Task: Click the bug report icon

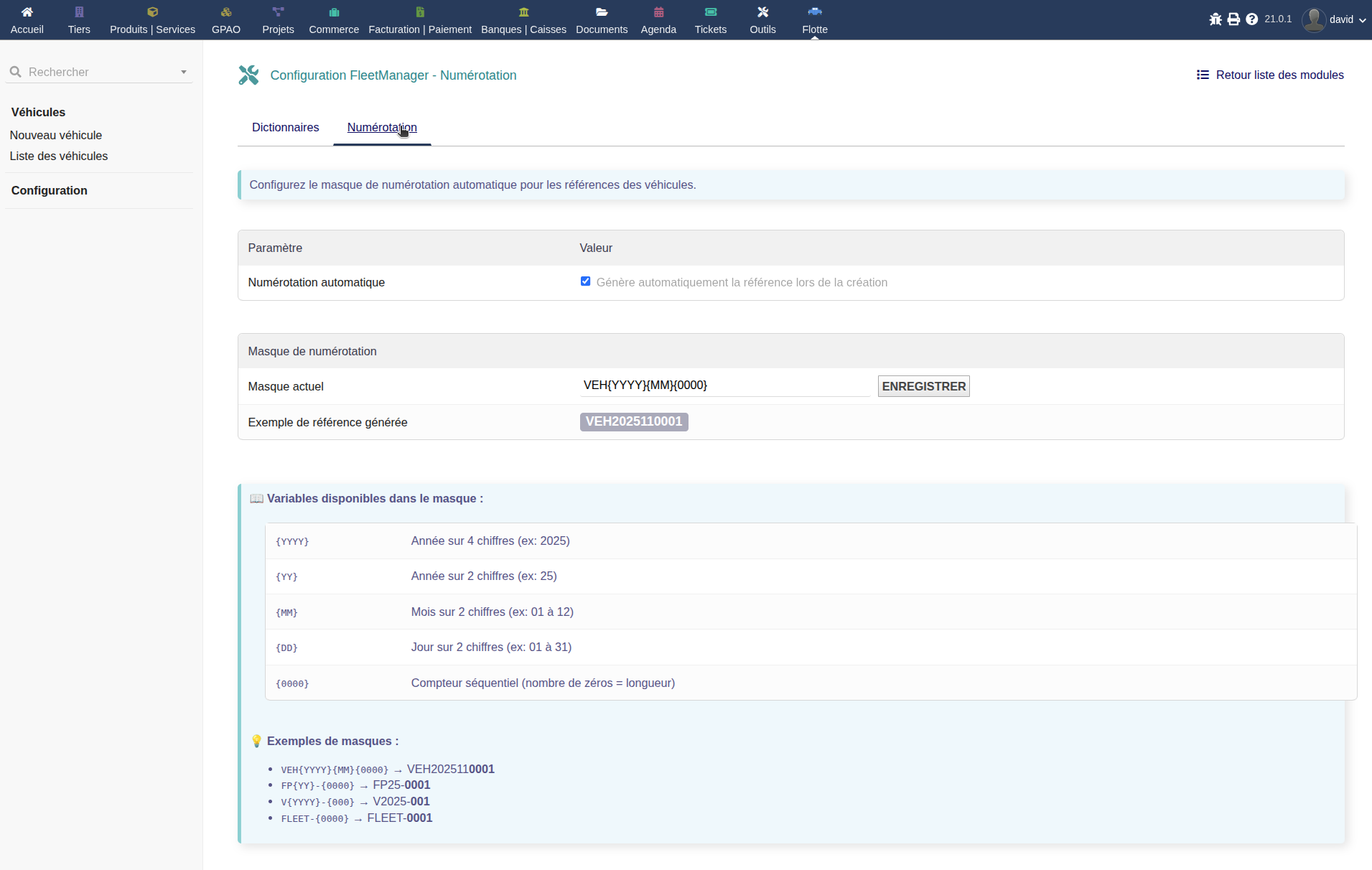Action: 1215,19
